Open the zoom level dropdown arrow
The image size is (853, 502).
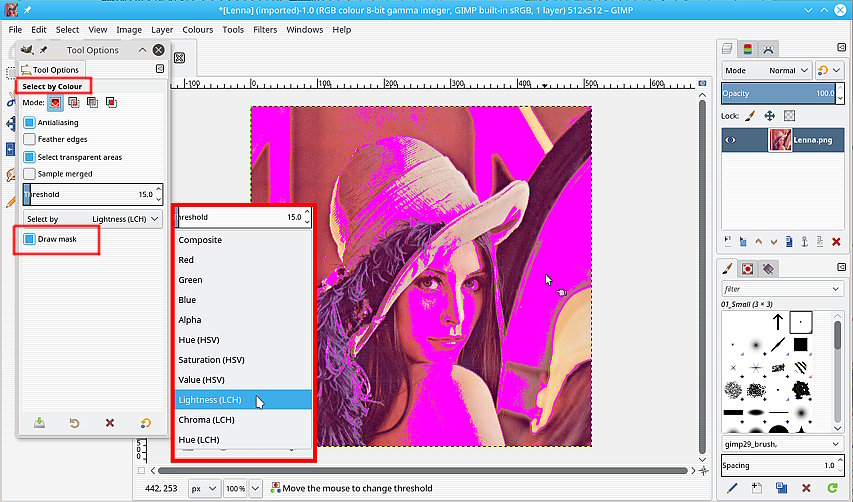coord(255,488)
